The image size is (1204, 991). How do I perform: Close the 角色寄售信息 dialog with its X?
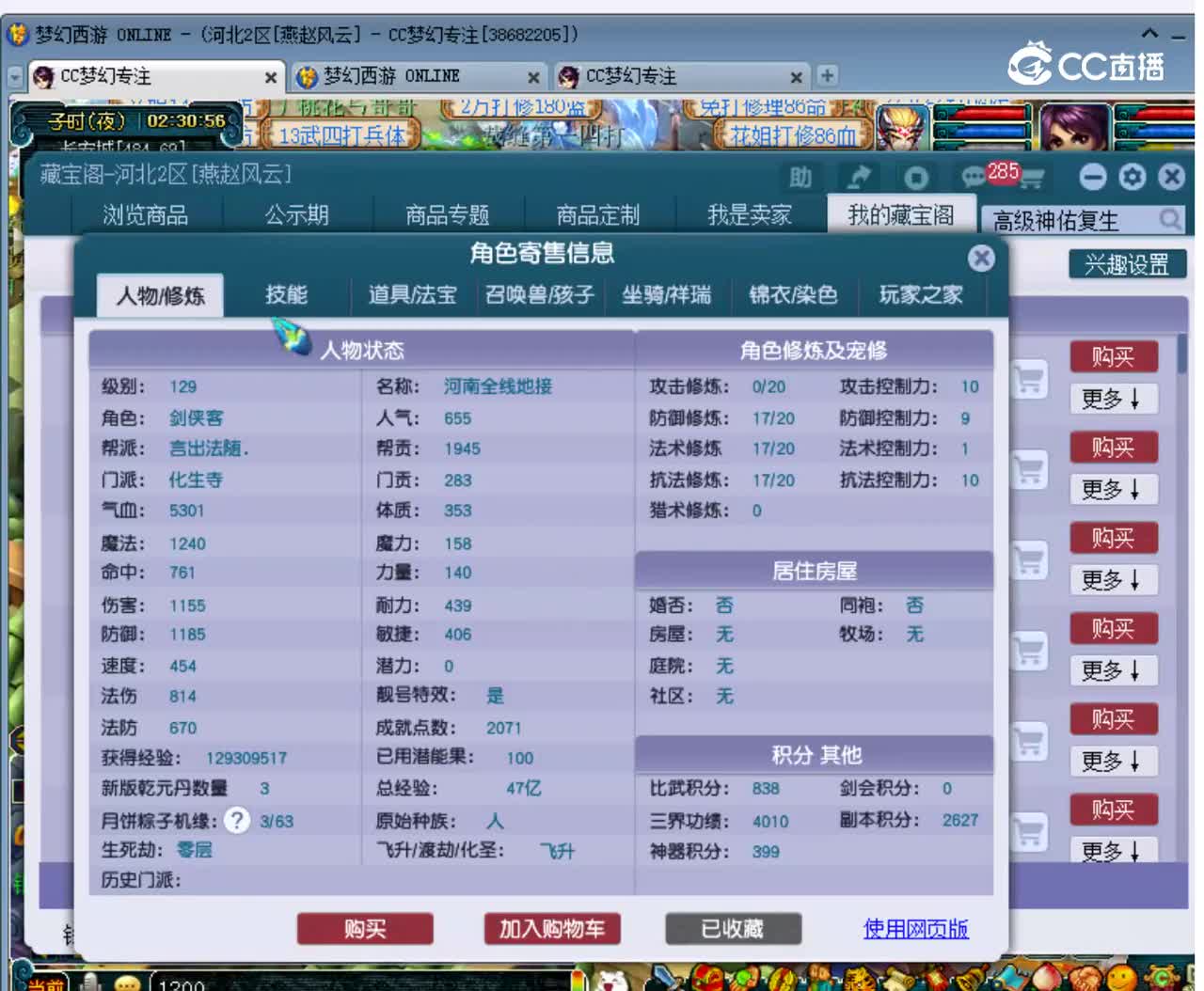[x=981, y=258]
